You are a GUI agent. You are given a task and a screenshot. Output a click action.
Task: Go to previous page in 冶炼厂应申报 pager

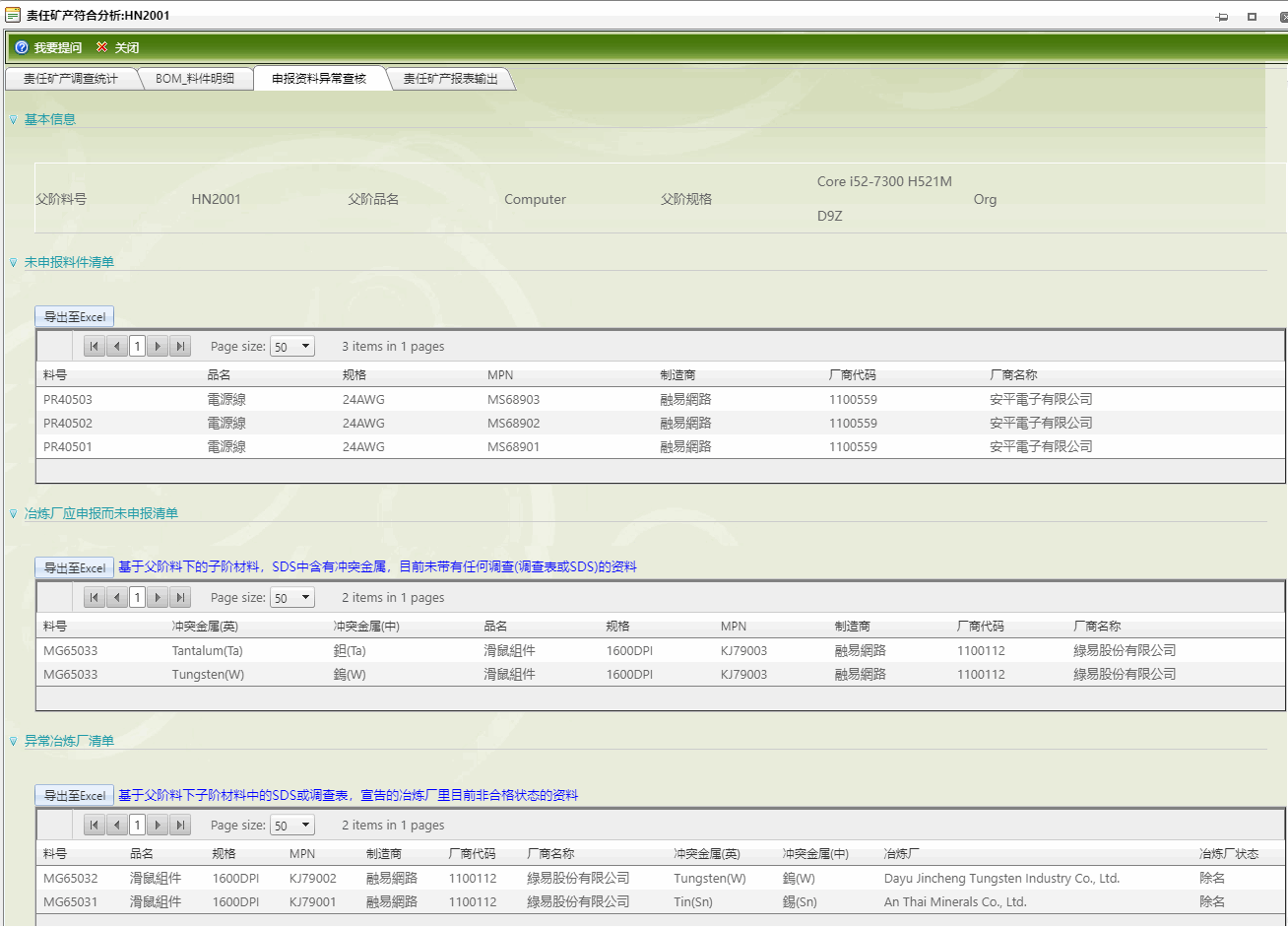[117, 597]
